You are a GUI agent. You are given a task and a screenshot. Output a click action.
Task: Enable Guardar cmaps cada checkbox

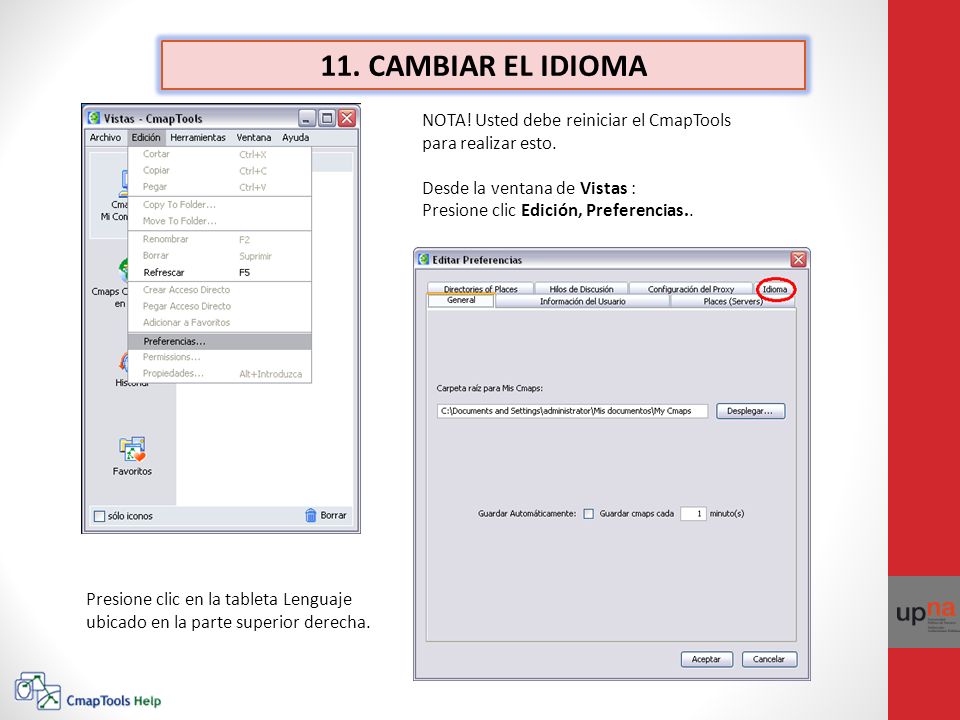(x=588, y=514)
